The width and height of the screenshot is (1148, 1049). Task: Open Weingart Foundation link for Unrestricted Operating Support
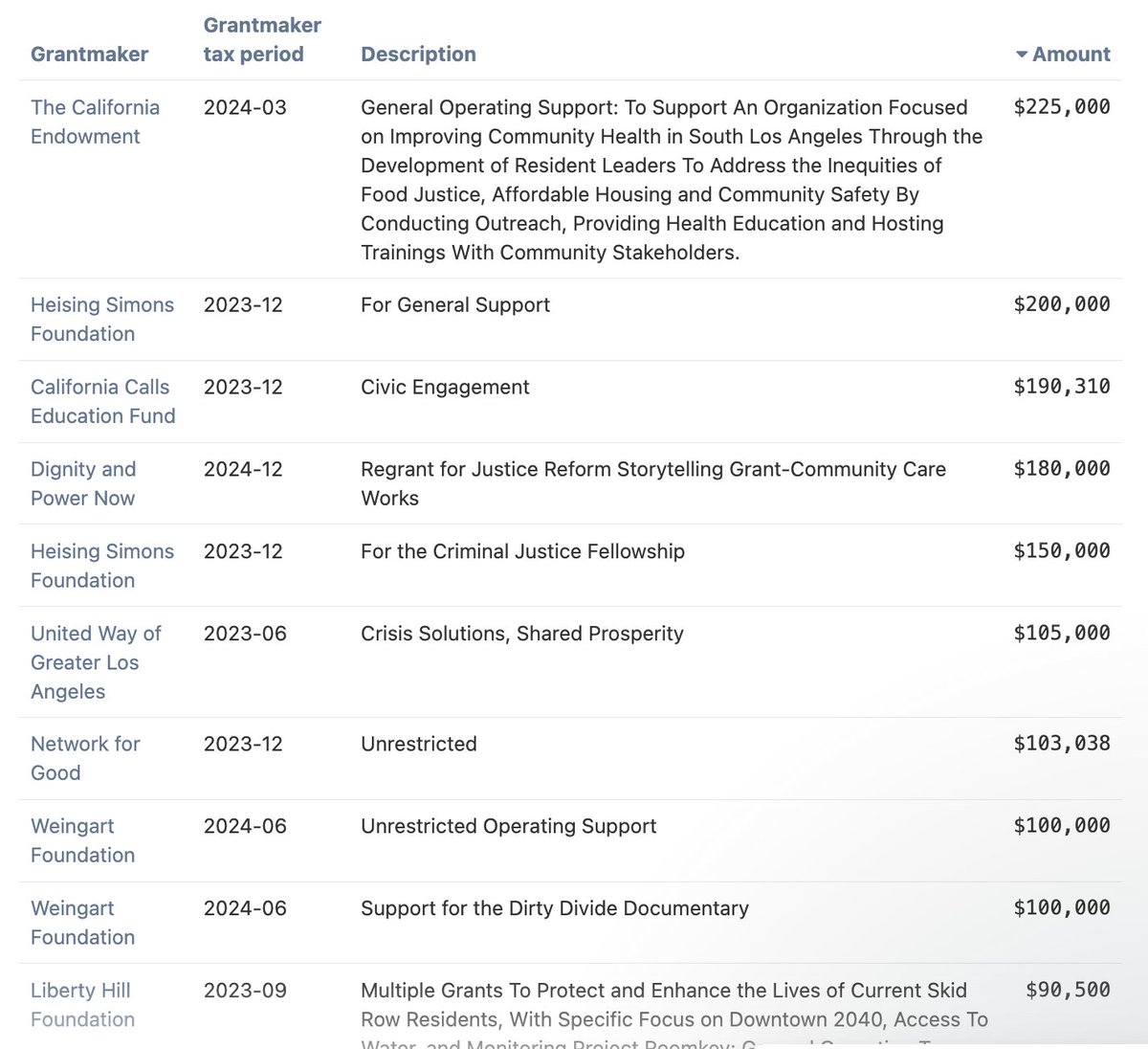[x=82, y=840]
